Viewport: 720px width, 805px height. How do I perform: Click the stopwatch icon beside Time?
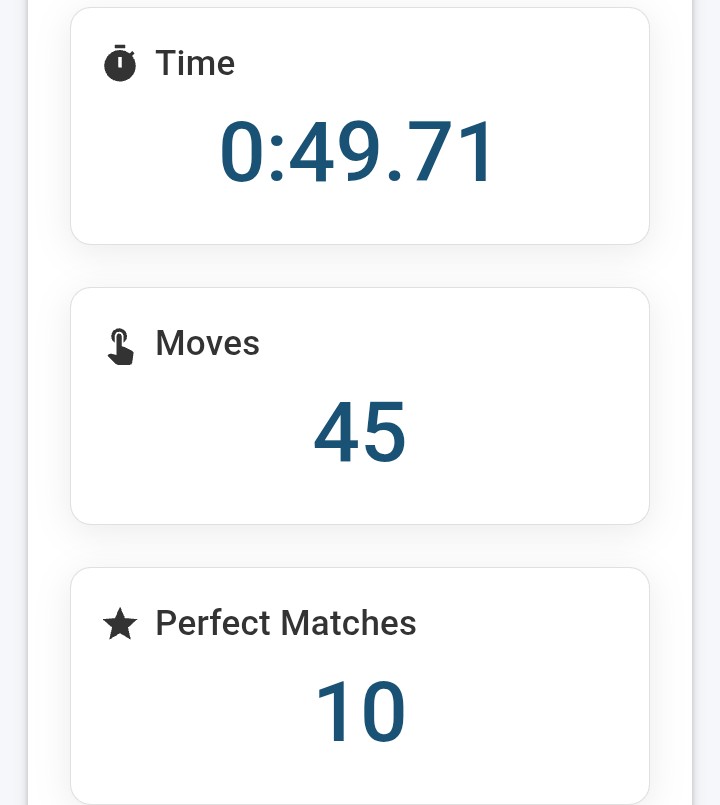120,63
